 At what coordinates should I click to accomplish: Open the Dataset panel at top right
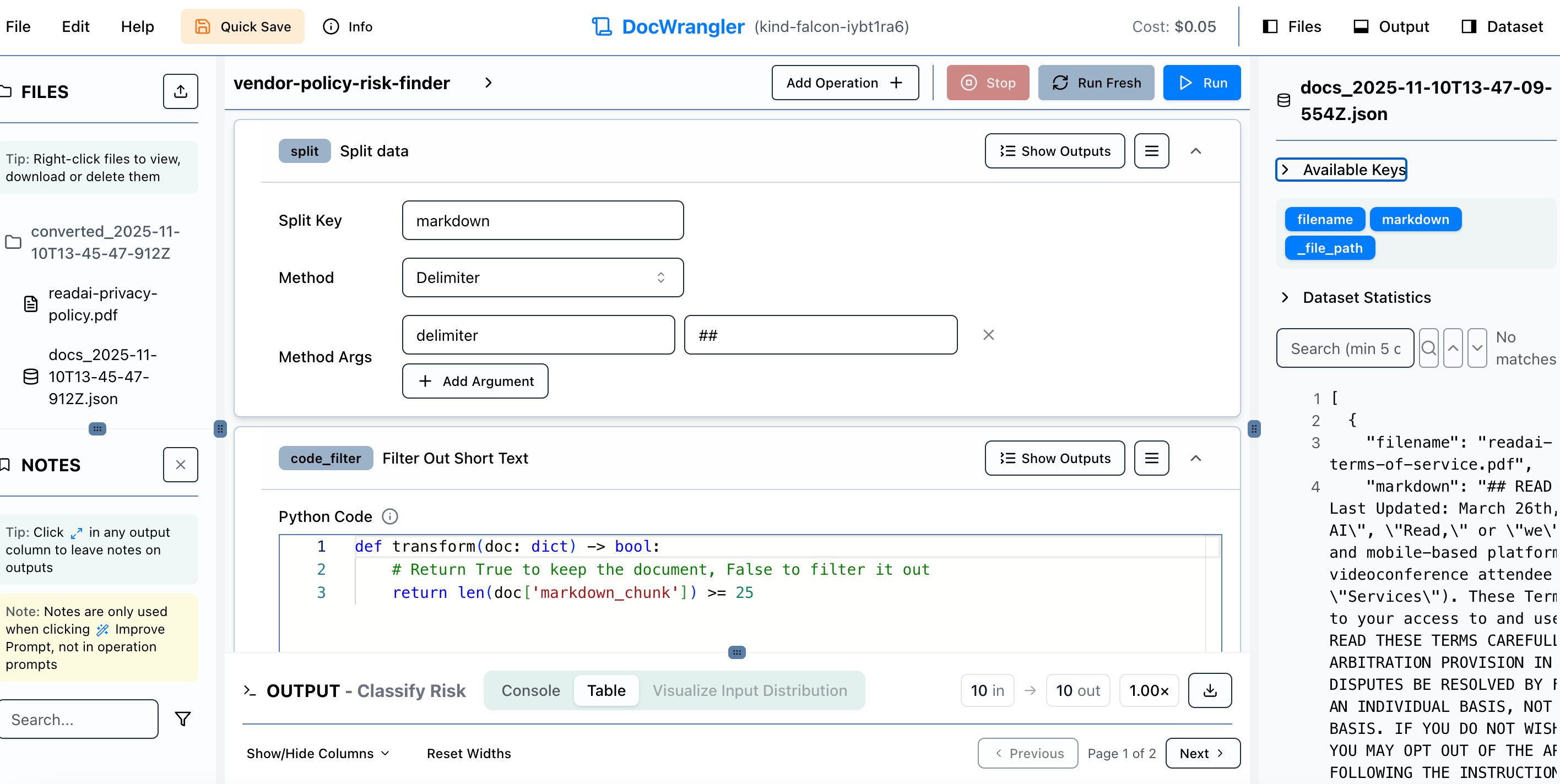click(1502, 26)
